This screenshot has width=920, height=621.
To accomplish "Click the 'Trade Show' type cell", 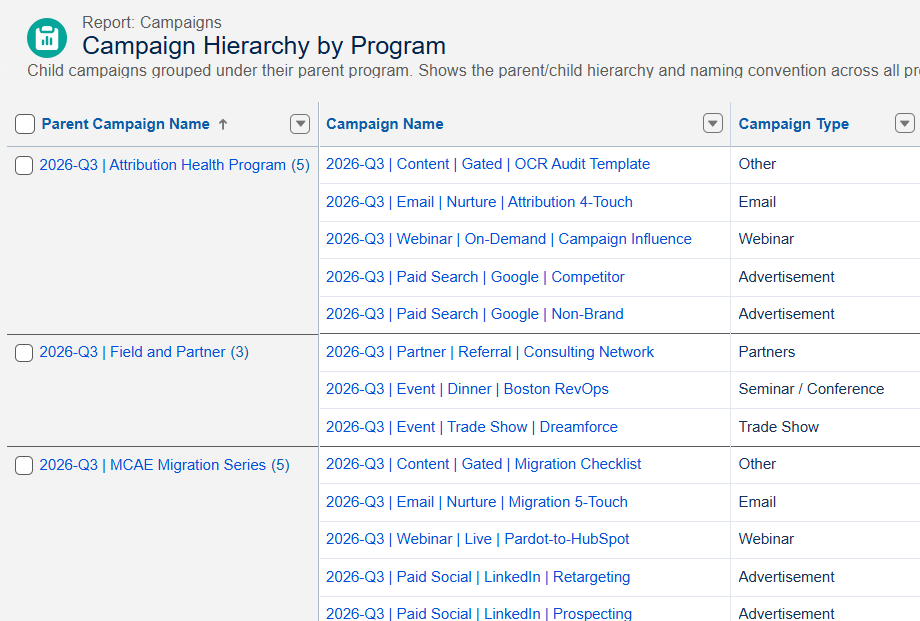I will [x=779, y=427].
